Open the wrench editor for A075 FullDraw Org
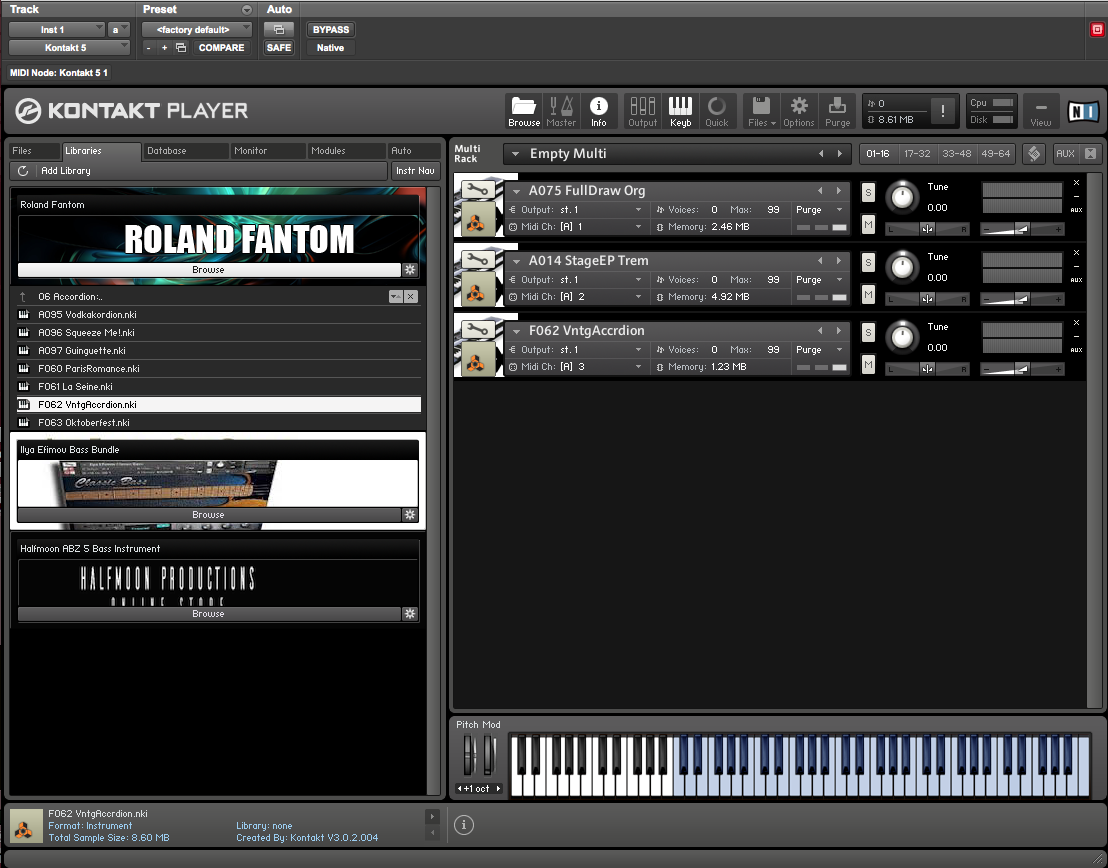The height and width of the screenshot is (868, 1108). (477, 189)
